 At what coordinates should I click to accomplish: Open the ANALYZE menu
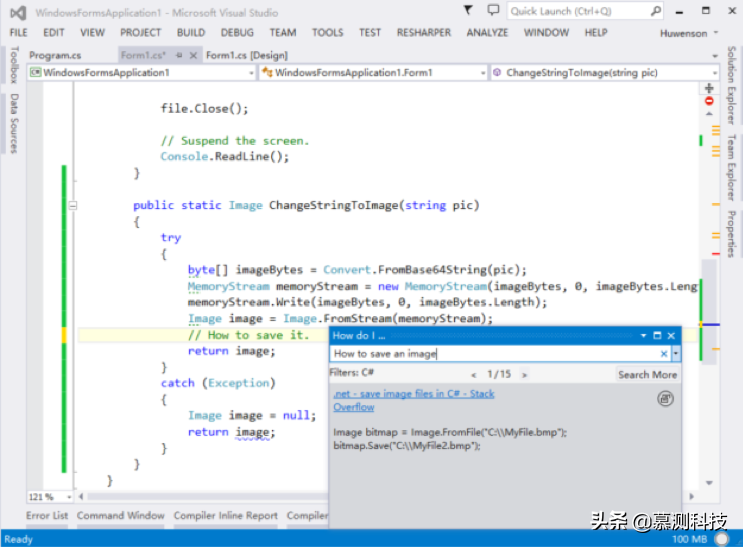coord(487,33)
